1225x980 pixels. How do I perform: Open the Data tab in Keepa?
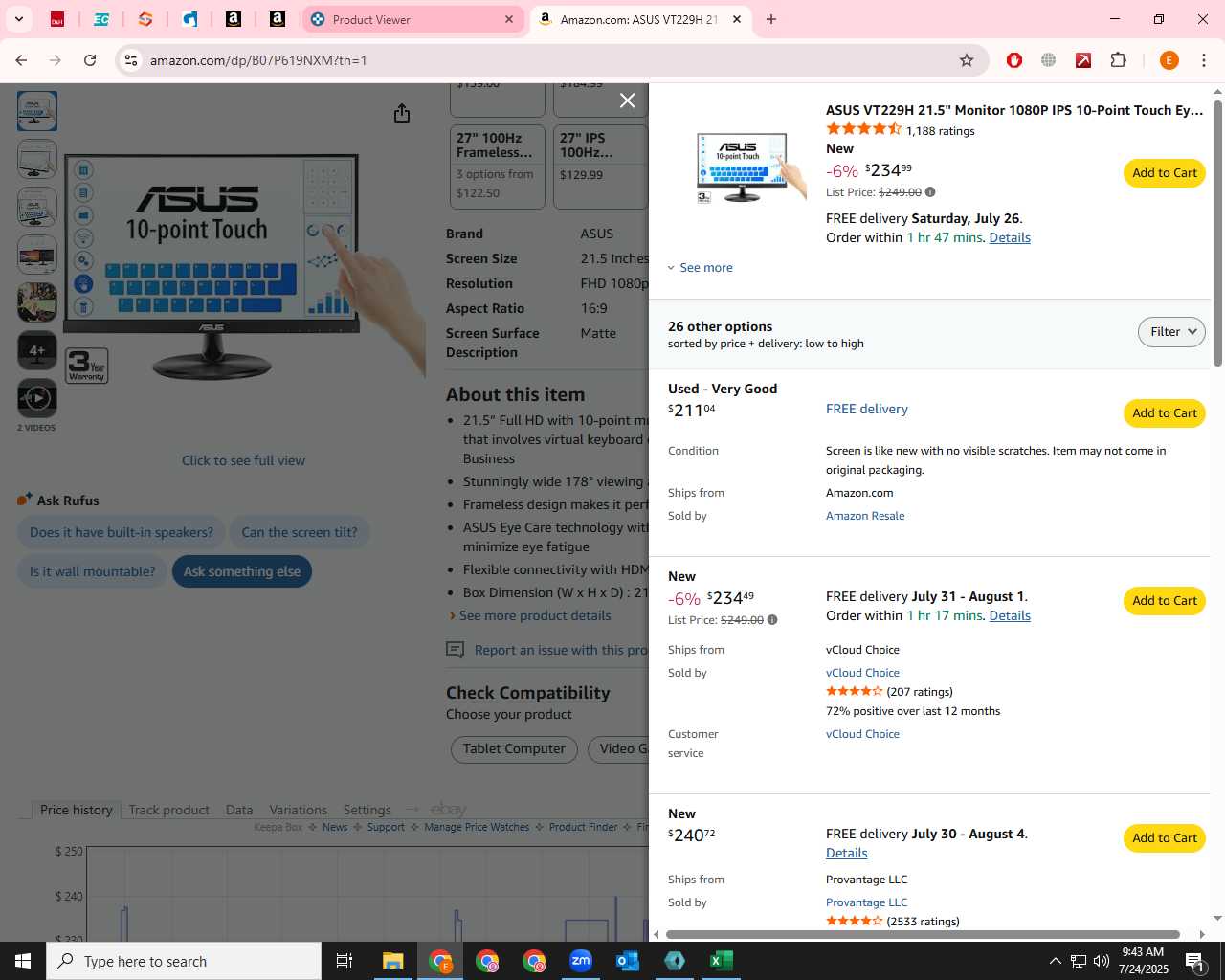(239, 810)
